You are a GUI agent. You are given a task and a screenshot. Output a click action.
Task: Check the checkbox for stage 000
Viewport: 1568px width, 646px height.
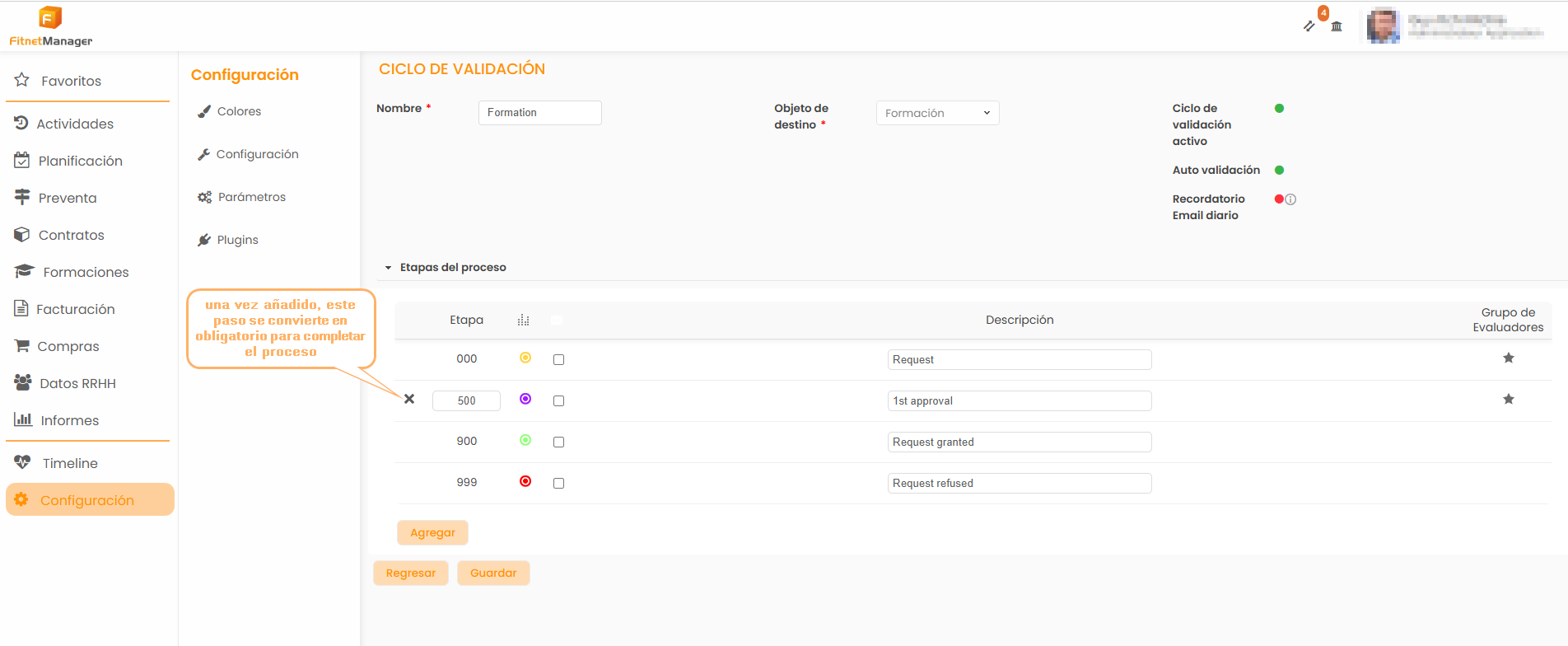[558, 360]
